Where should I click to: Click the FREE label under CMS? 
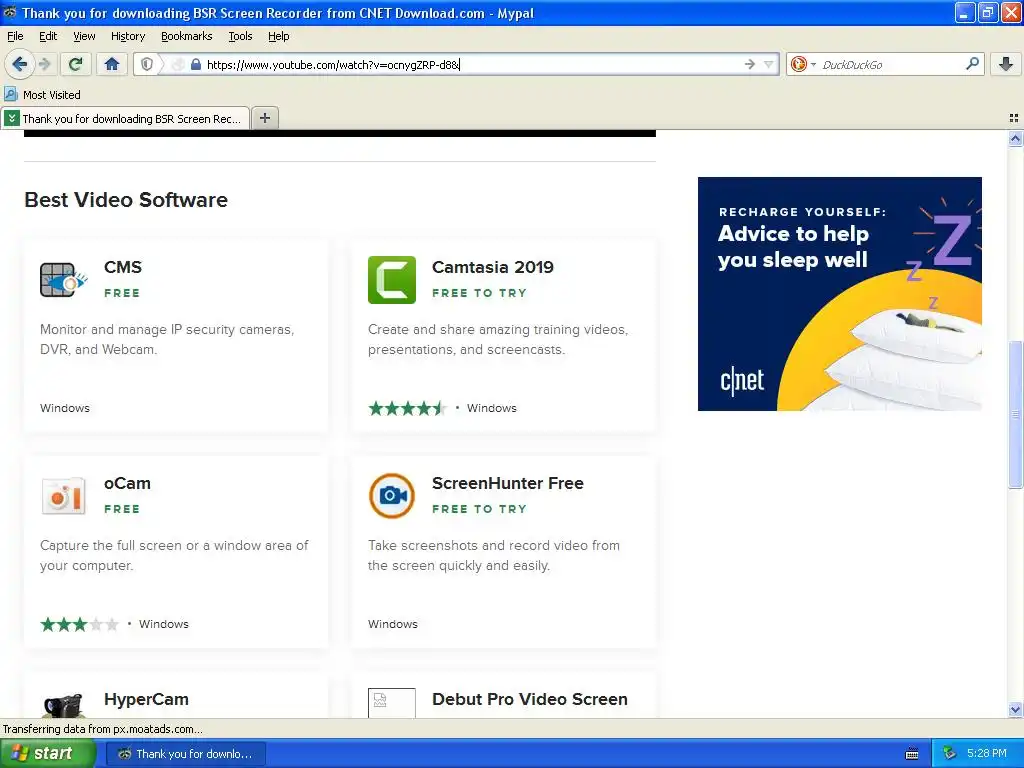(x=122, y=293)
